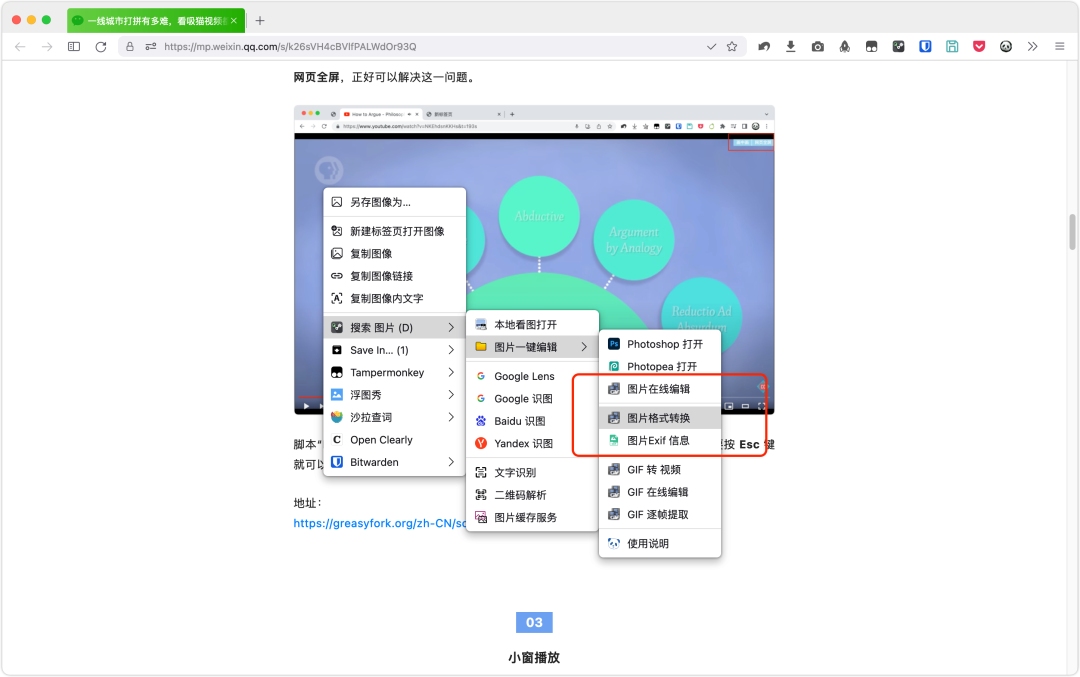1080x677 pixels.
Task: Choose GIF 在线编辑 menu entry
Action: 660,492
